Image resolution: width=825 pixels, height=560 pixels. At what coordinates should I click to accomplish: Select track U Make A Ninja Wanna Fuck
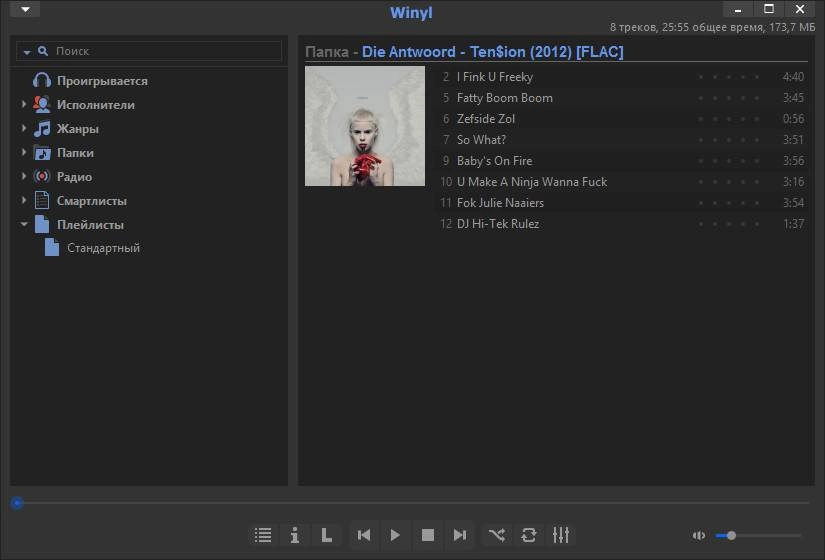623,182
